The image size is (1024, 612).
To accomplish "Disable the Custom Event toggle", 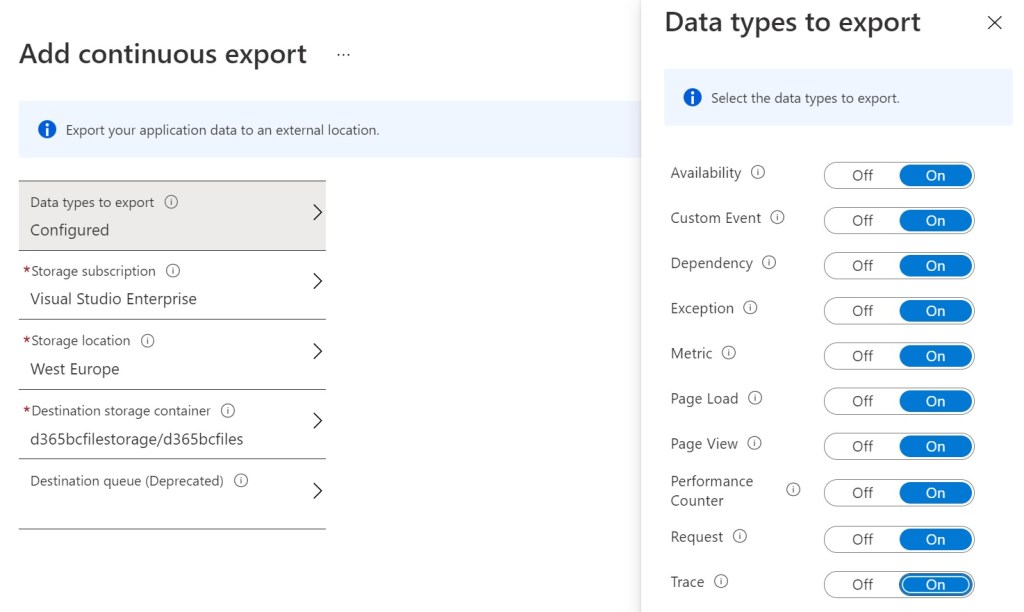I will tap(860, 220).
